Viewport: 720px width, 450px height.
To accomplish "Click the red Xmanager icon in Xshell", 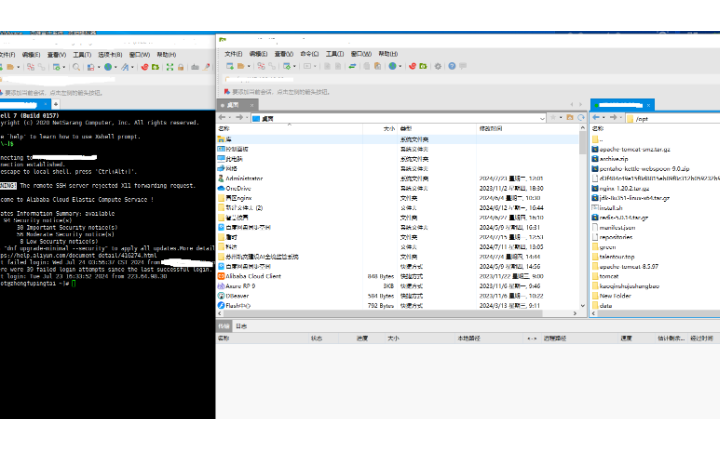I will click(x=145, y=67).
